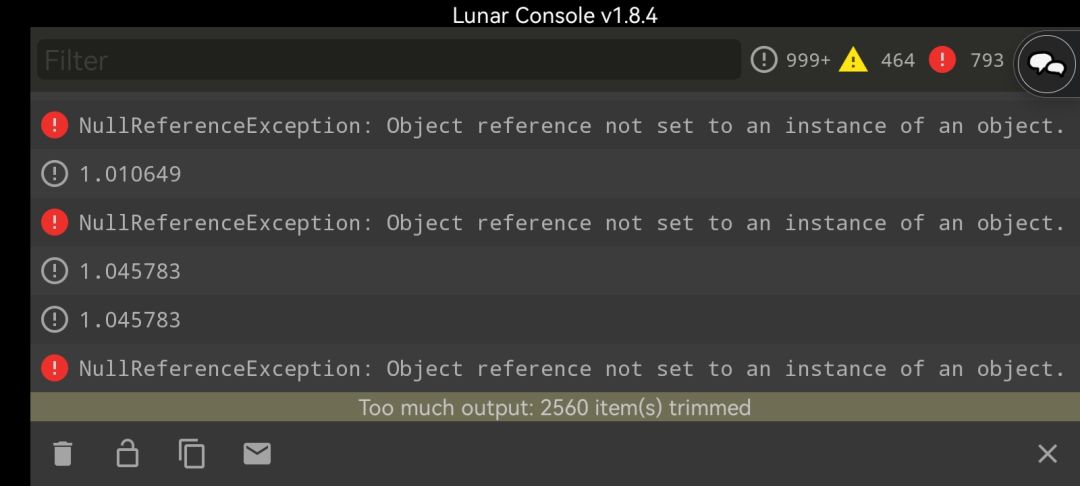Image resolution: width=1080 pixels, height=486 pixels.
Task: Toggle the info log filter showing 999+
Action: (x=791, y=60)
